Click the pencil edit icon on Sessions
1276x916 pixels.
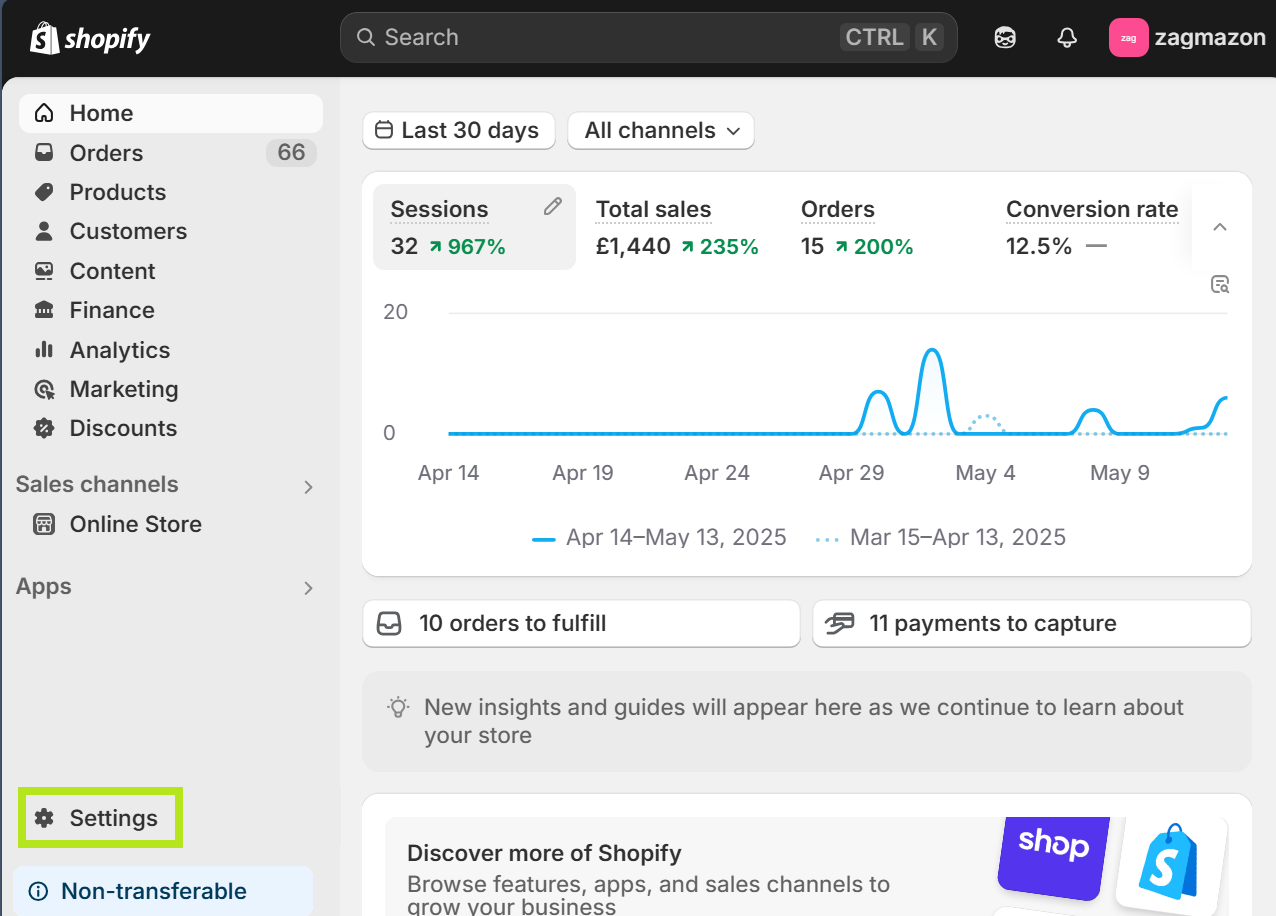point(552,207)
